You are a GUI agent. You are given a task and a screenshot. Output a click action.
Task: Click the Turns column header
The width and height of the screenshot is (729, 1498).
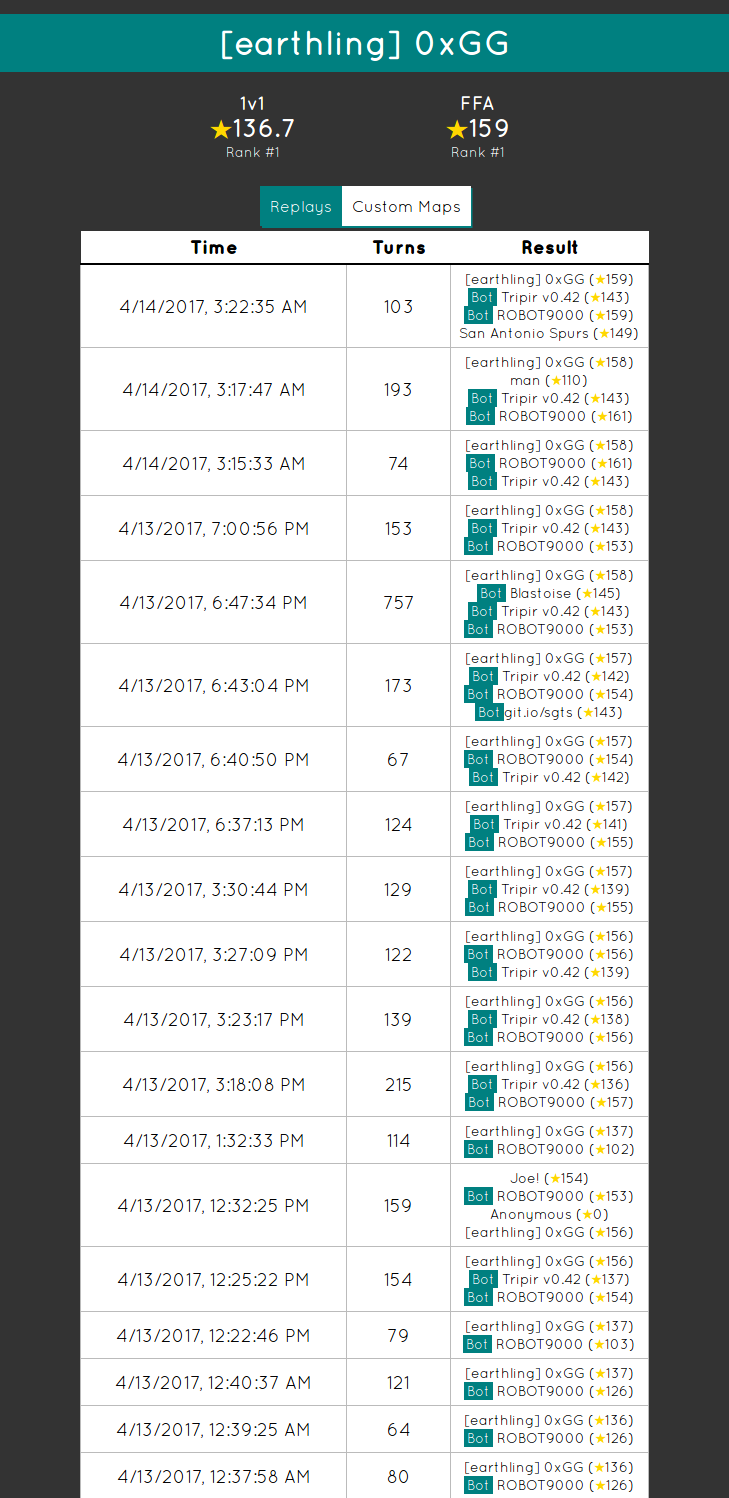(x=399, y=248)
